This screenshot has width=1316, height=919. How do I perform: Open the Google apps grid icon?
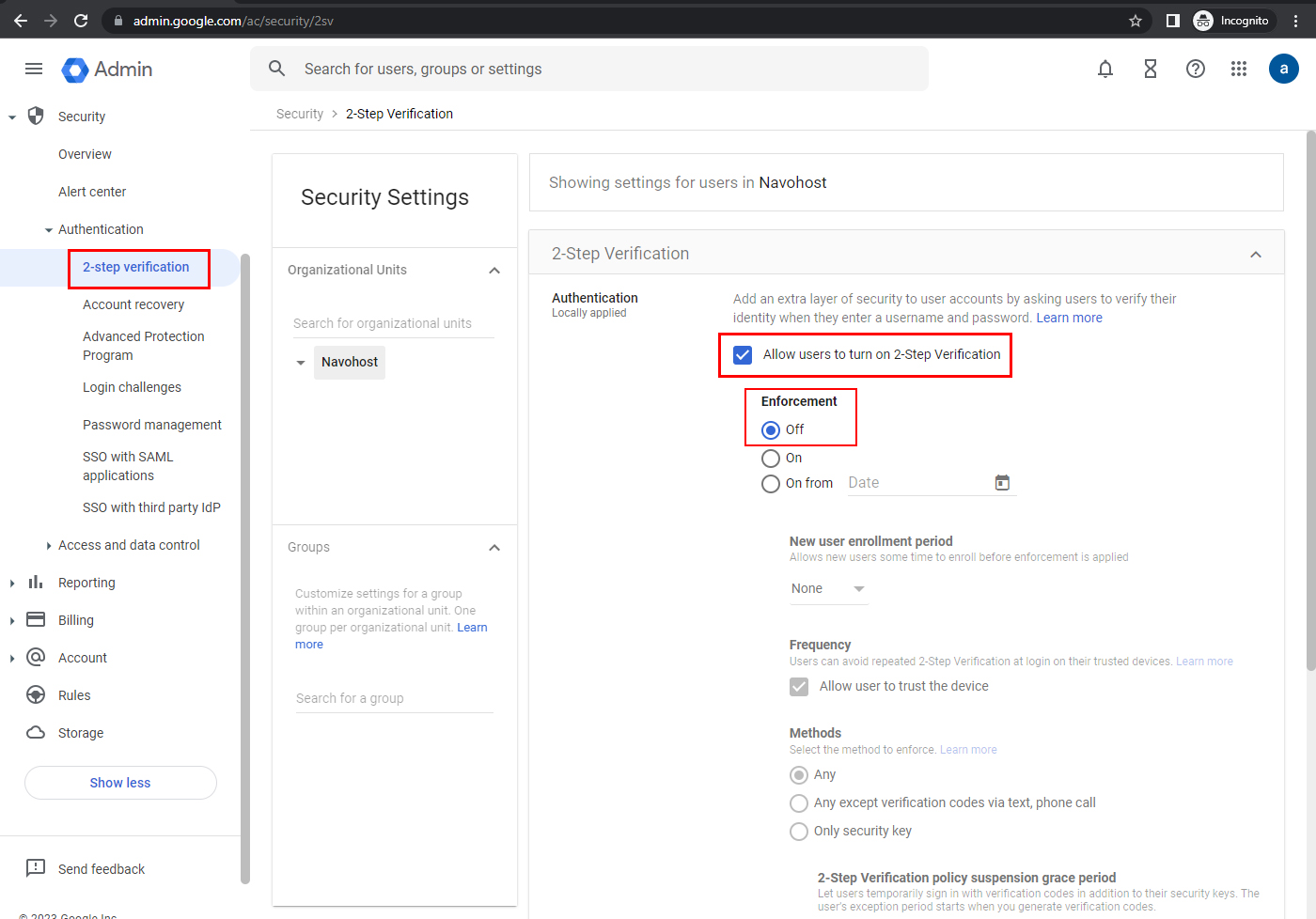tap(1239, 69)
